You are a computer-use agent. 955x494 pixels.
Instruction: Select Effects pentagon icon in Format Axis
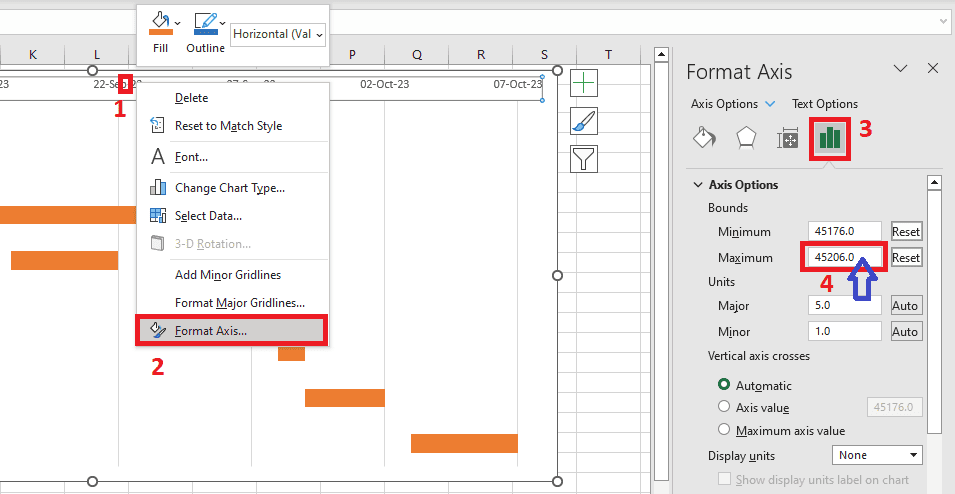coord(746,138)
